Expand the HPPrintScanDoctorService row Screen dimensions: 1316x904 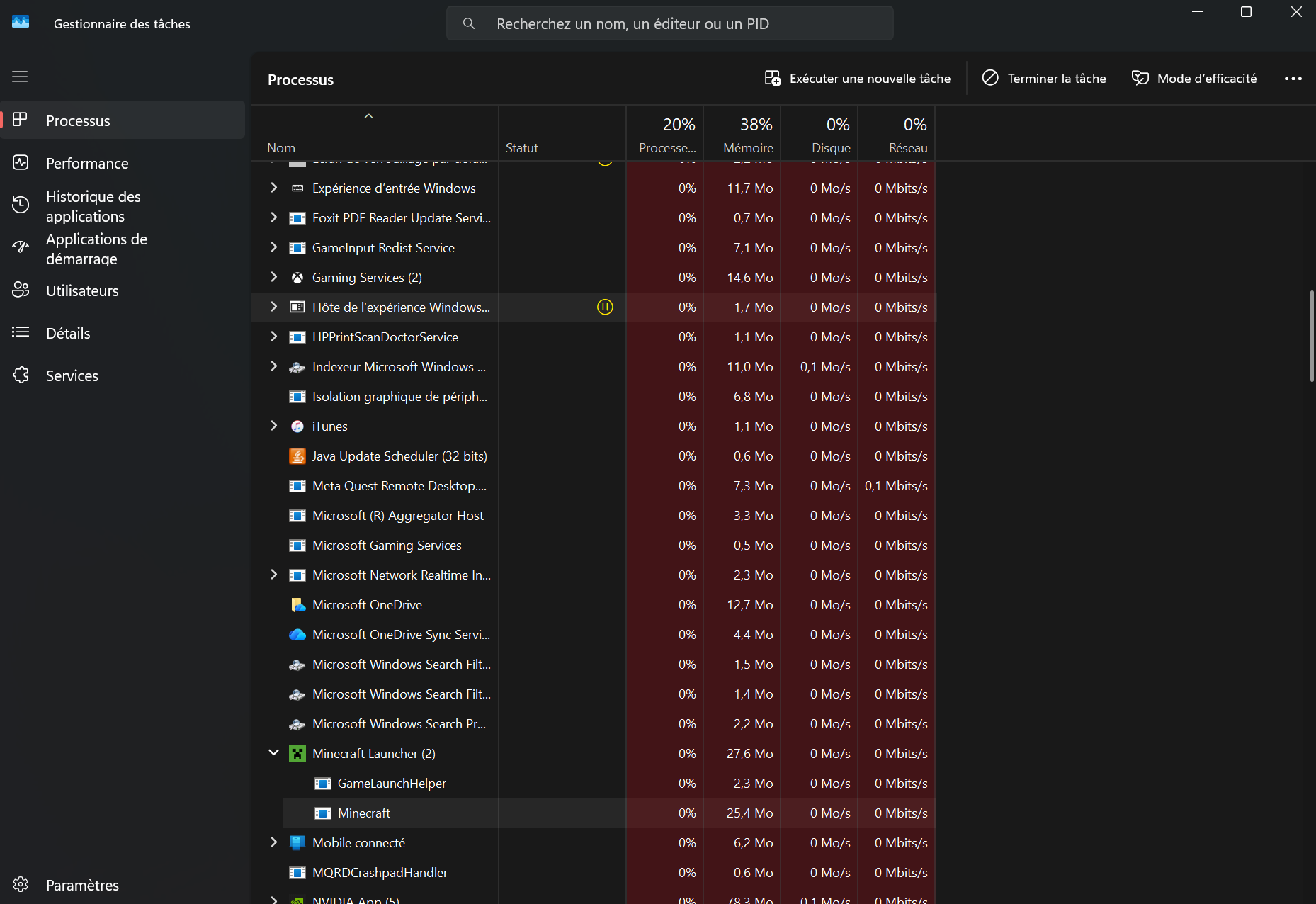coord(273,337)
